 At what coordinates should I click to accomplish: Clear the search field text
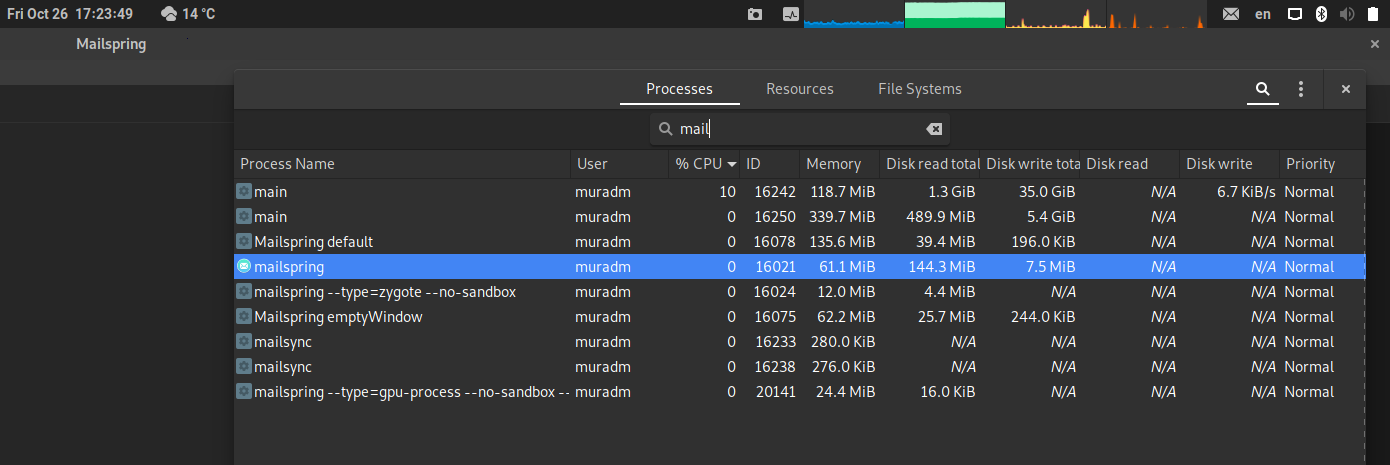[x=933, y=129]
